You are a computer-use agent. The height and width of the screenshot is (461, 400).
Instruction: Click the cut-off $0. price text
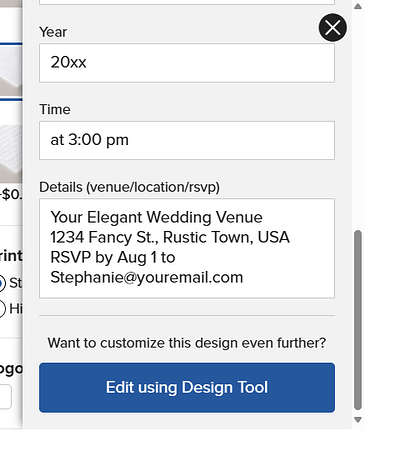point(11,194)
